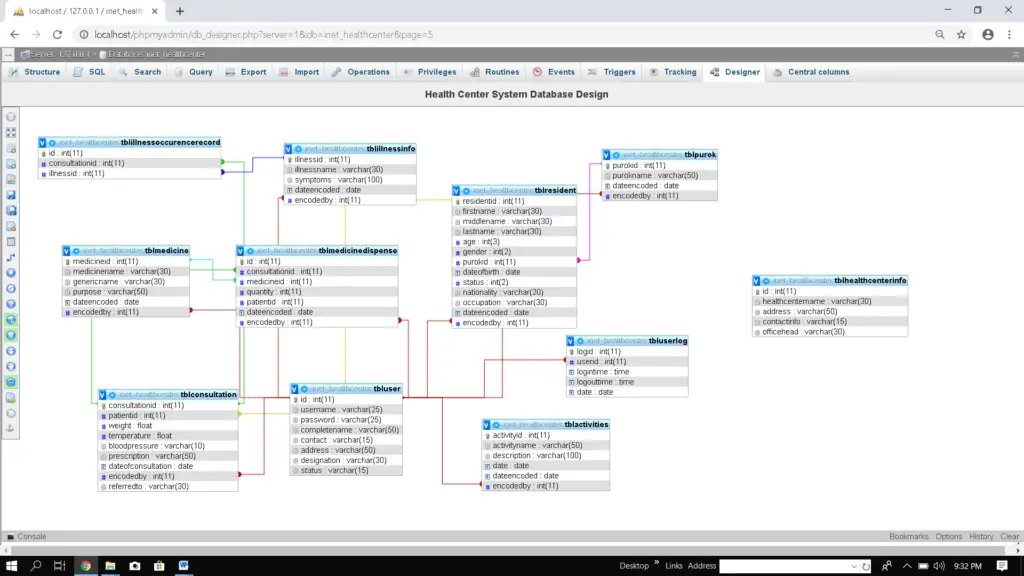Launch Word from the taskbar

184,566
